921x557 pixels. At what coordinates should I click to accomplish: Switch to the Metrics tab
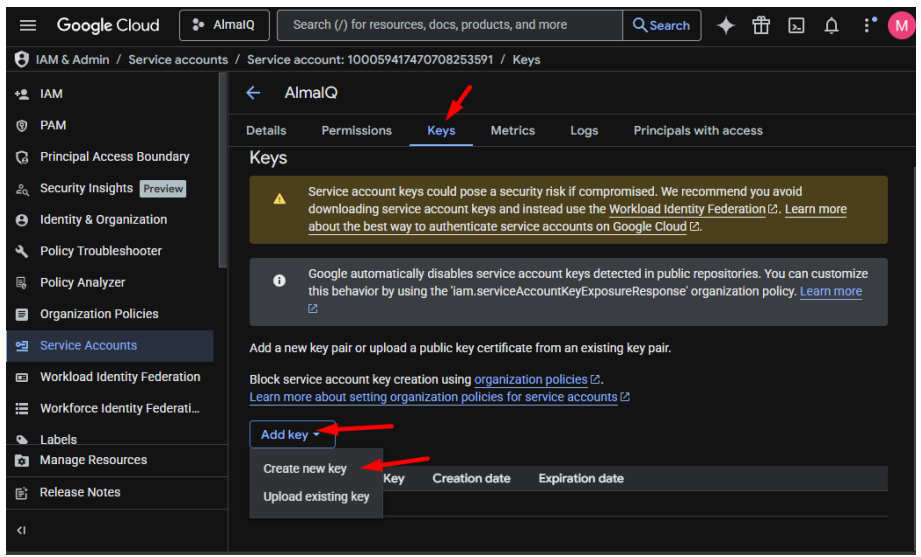click(513, 130)
